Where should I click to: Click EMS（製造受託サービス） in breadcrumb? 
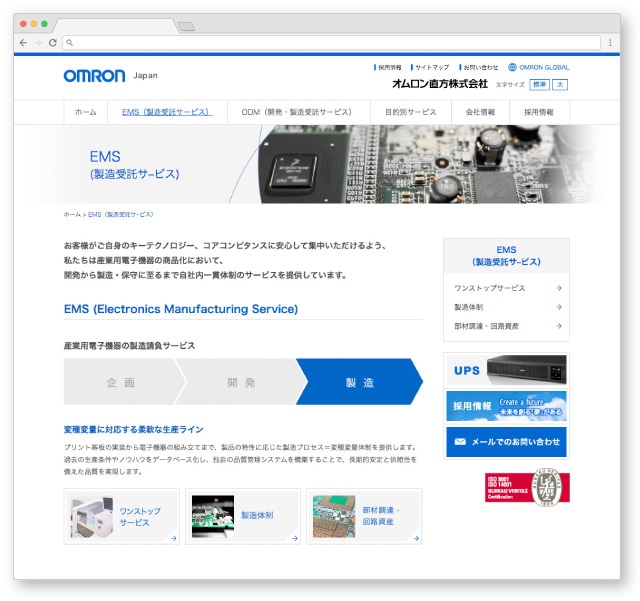pyautogui.click(x=120, y=214)
